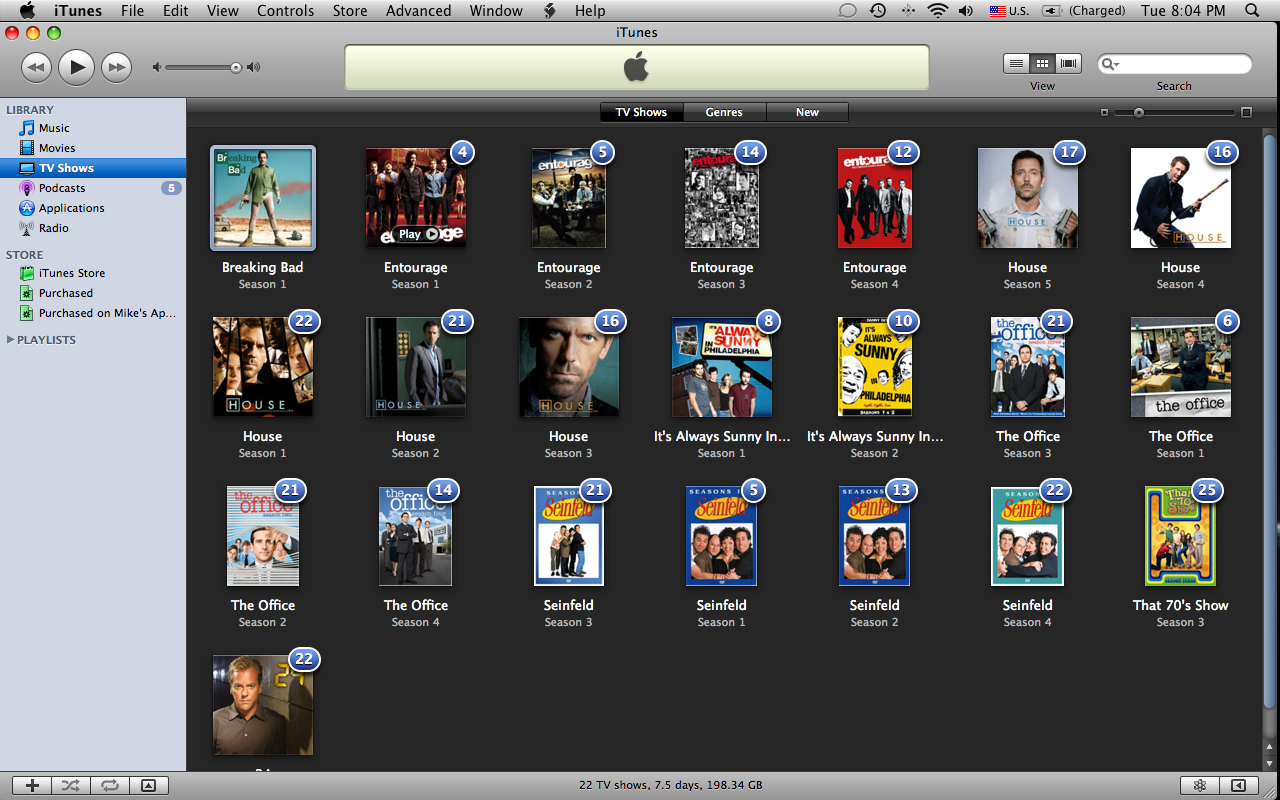
Task: Click the large artwork size icon
Action: (x=1246, y=113)
